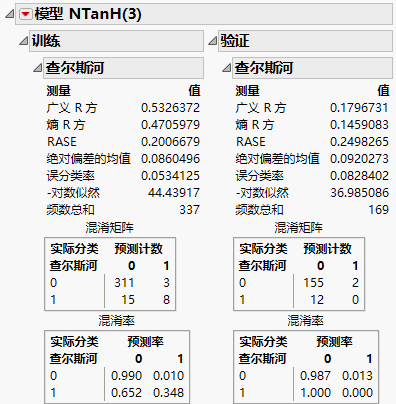Click training 混淆率 title
Screen dimensions: 396x404
(x=116, y=321)
